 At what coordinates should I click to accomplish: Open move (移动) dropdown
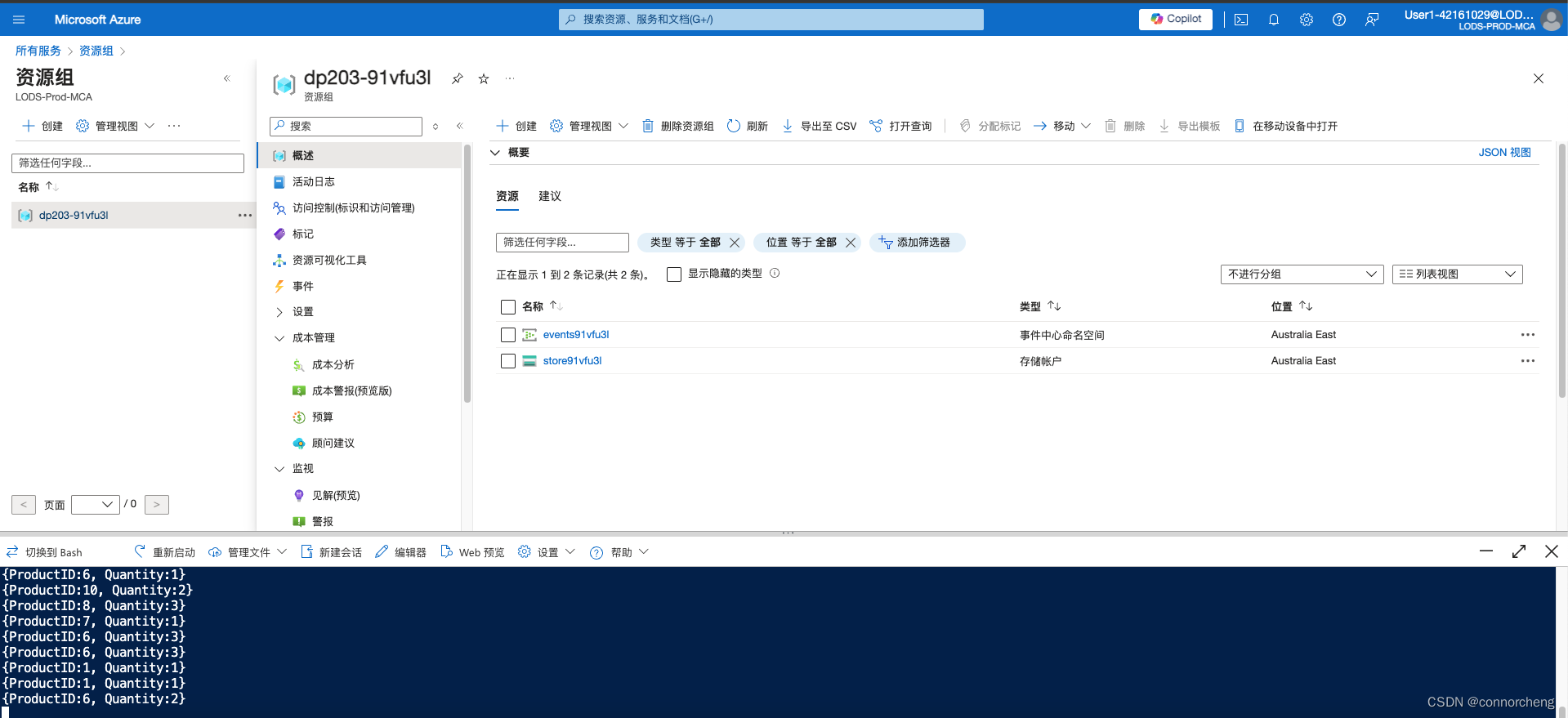pyautogui.click(x=1062, y=126)
